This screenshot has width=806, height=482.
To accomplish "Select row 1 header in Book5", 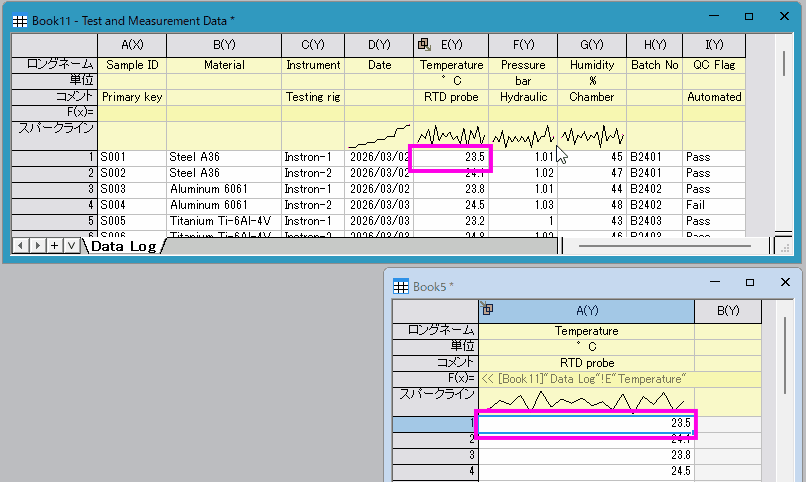I will (x=435, y=424).
